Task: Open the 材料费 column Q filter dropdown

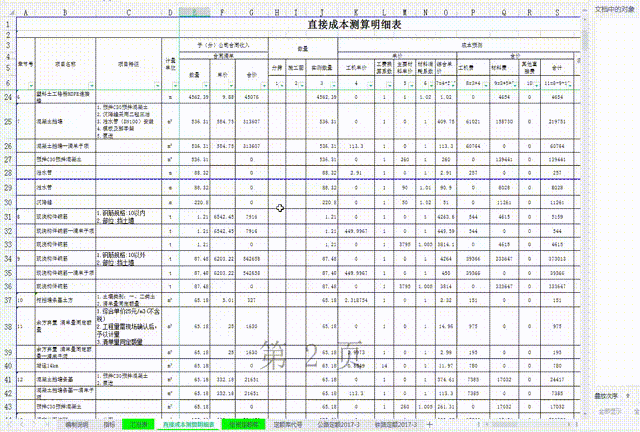Action: point(515,85)
